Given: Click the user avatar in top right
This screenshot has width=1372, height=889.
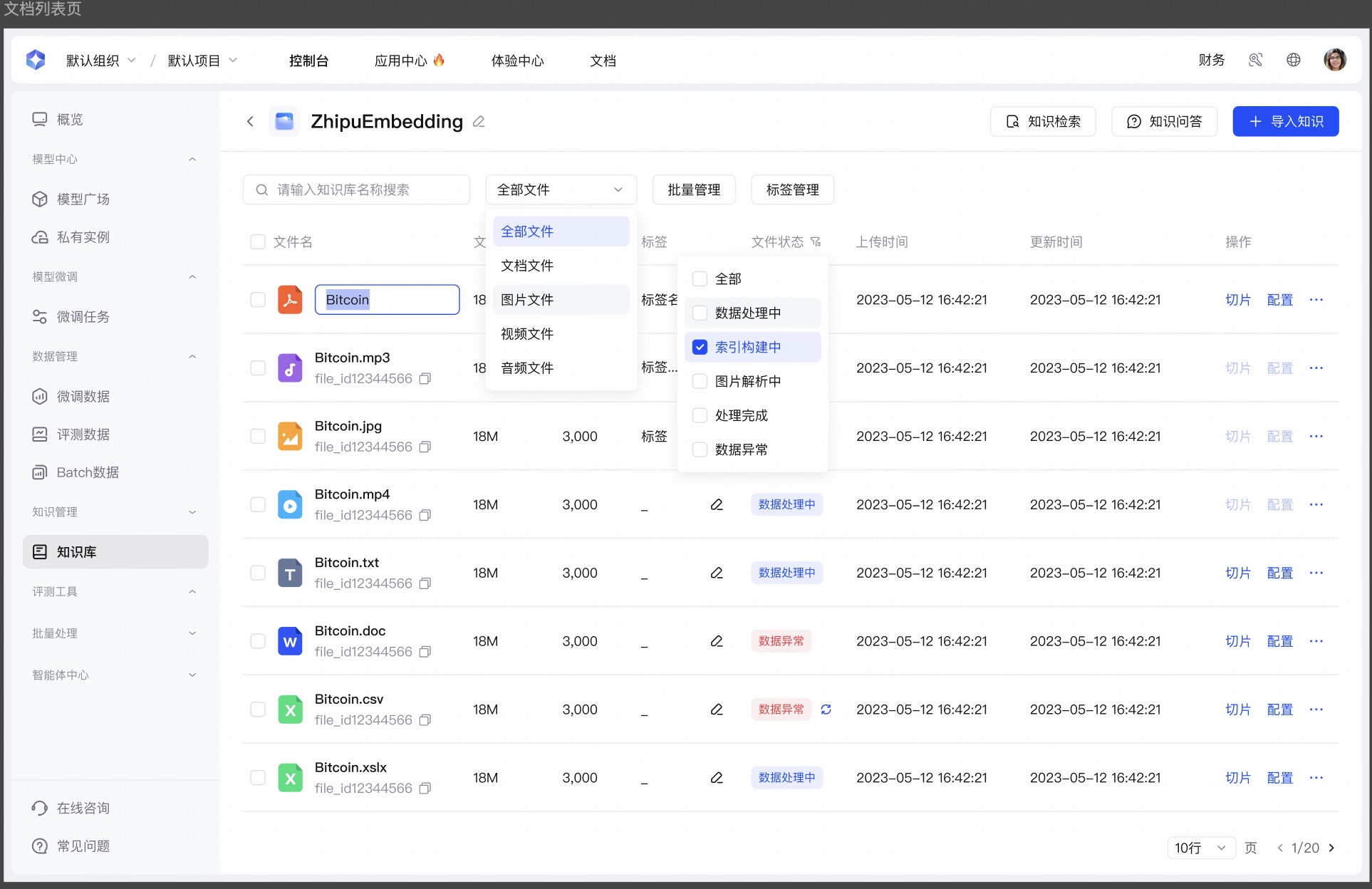Looking at the screenshot, I should click(1334, 61).
